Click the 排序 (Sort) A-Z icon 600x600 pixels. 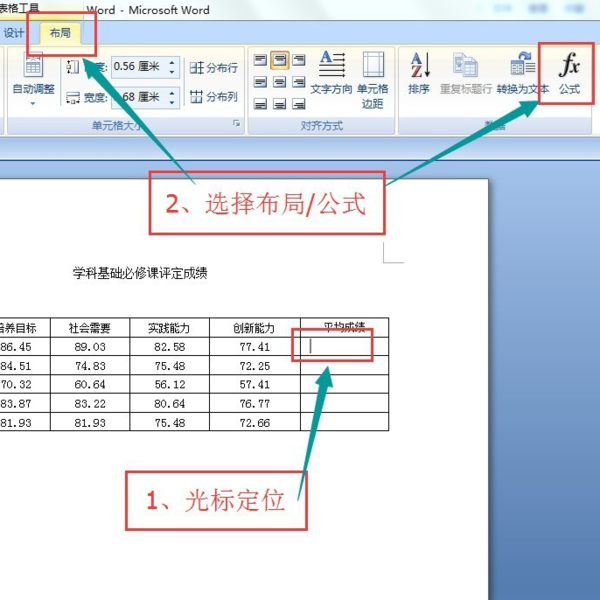coord(419,73)
